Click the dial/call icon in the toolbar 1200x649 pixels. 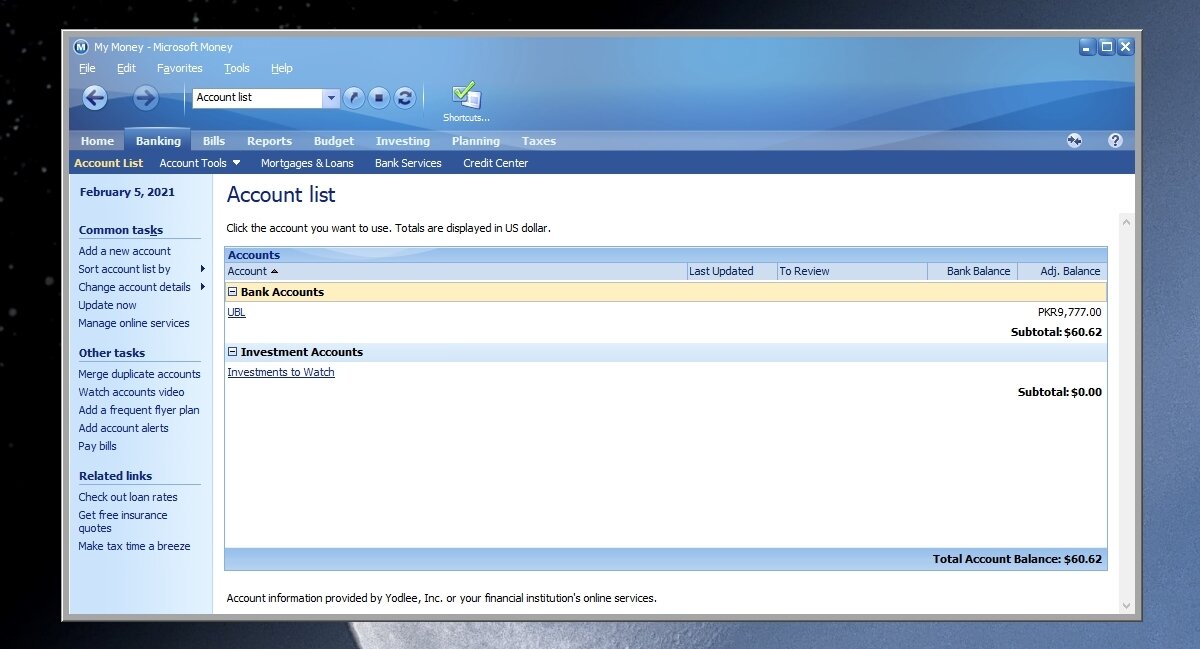[353, 97]
